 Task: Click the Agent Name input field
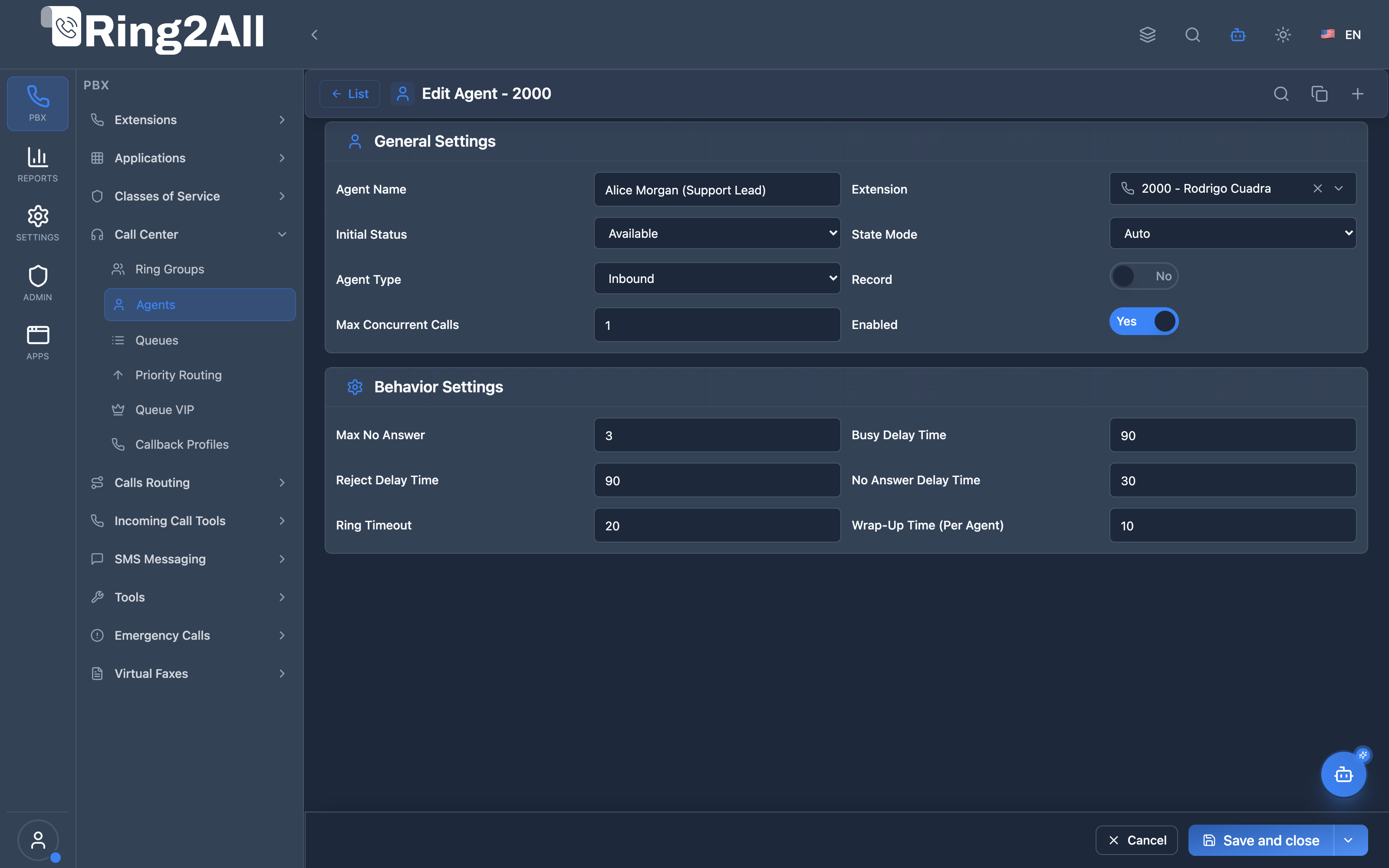[x=717, y=190]
